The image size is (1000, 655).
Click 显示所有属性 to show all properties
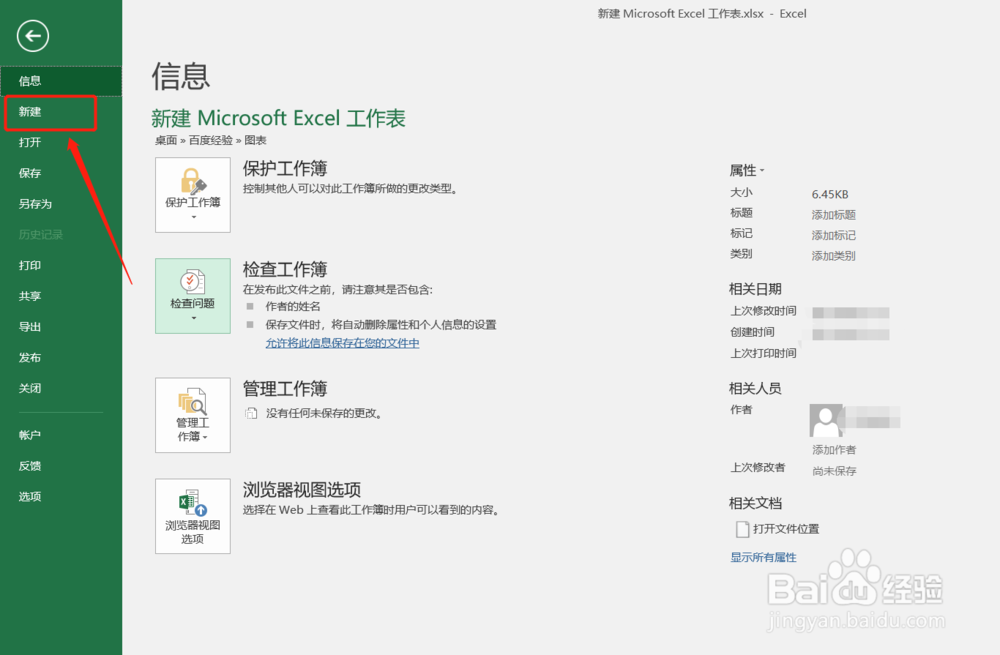(x=762, y=557)
